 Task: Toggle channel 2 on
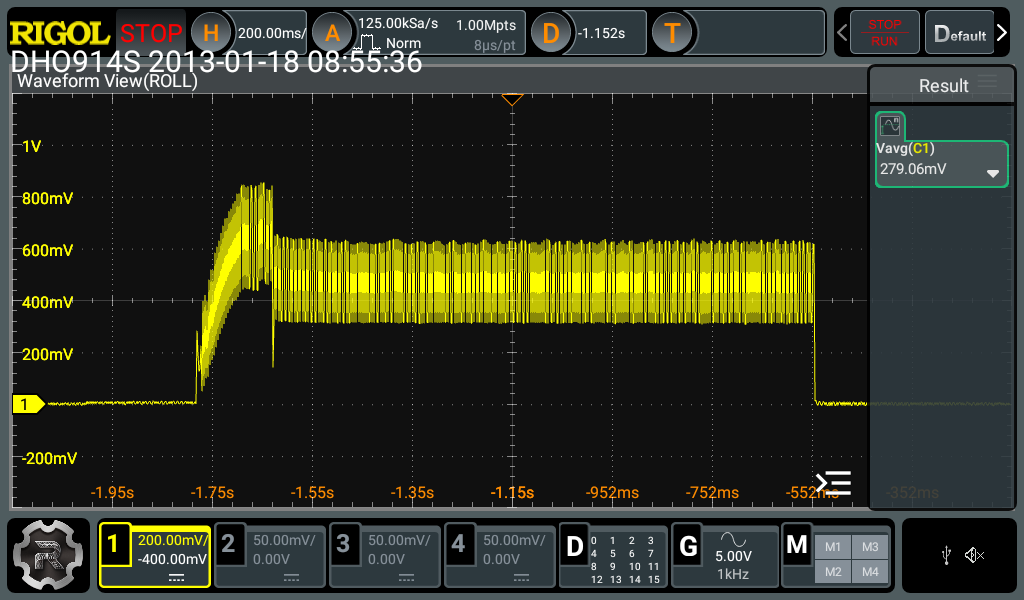click(x=229, y=544)
